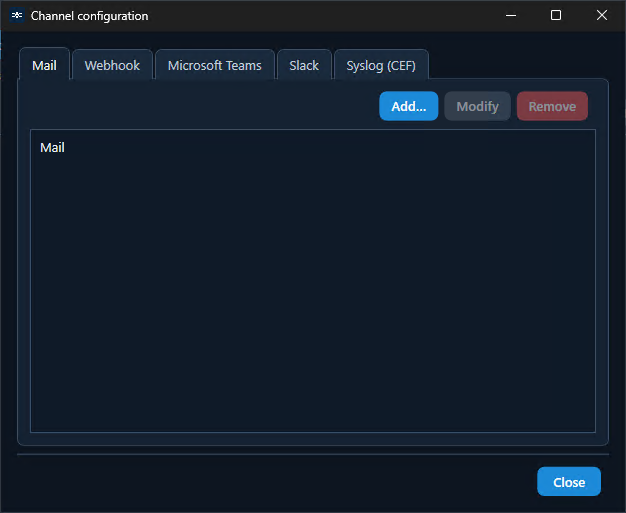Select the Microsoft Teams tab

215,65
